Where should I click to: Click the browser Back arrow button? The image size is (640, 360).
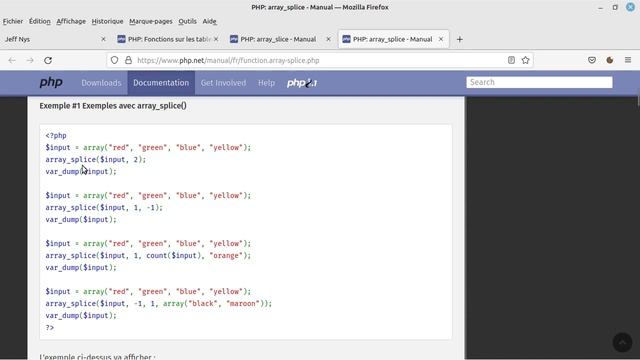click(x=12, y=60)
